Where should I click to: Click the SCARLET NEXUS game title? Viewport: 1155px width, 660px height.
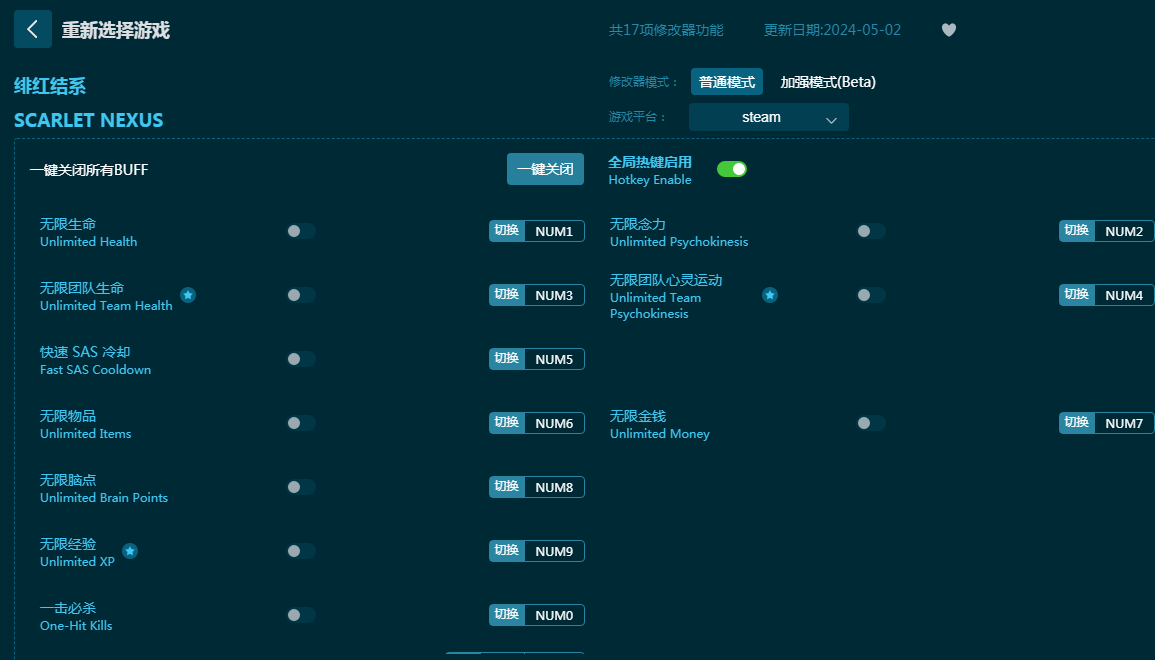[x=88, y=120]
